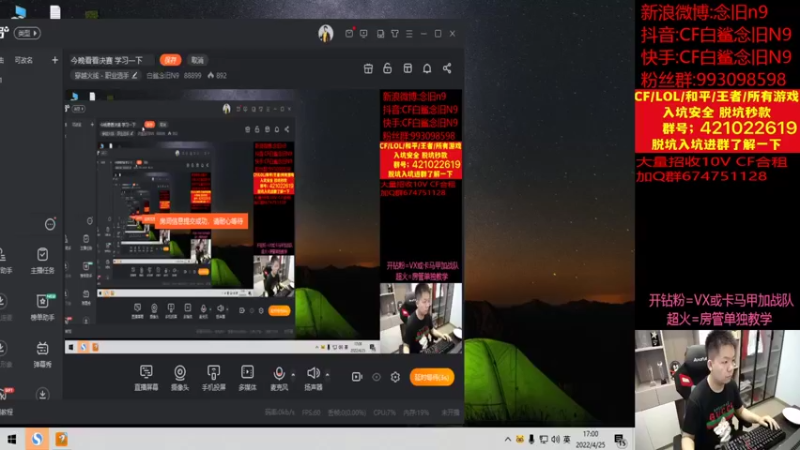Image resolution: width=800 pixels, height=450 pixels.
Task: Cancel title editing with 取消
Action: 197,60
